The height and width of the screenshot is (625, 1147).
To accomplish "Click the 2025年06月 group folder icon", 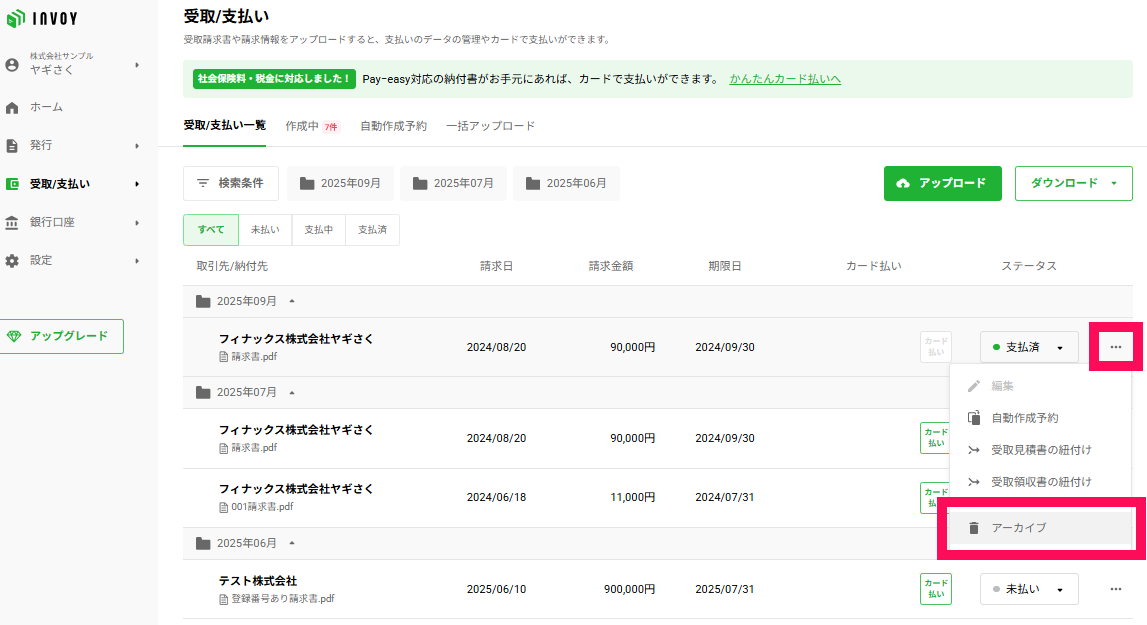I will (203, 543).
